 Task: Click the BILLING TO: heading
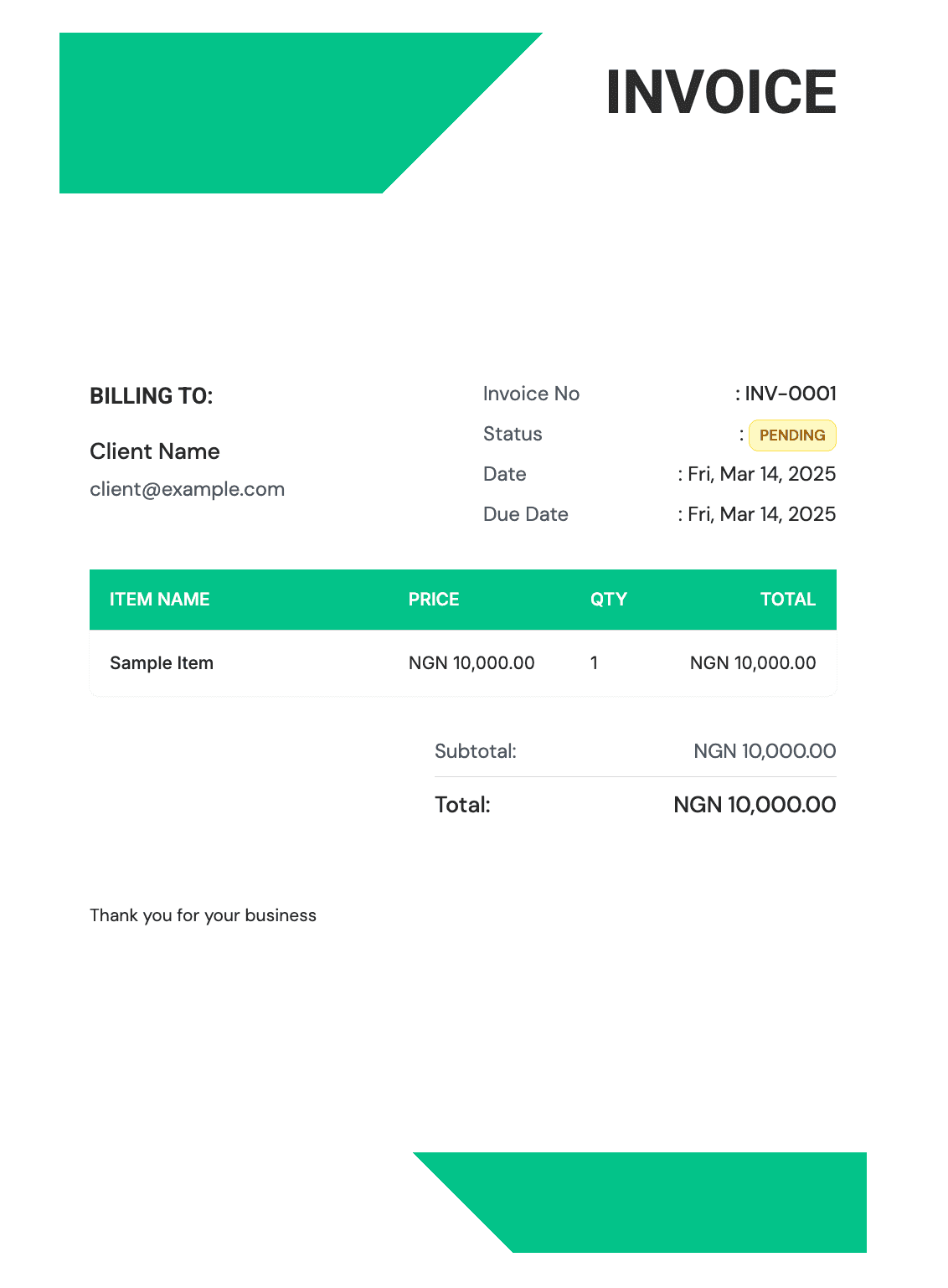[x=152, y=396]
